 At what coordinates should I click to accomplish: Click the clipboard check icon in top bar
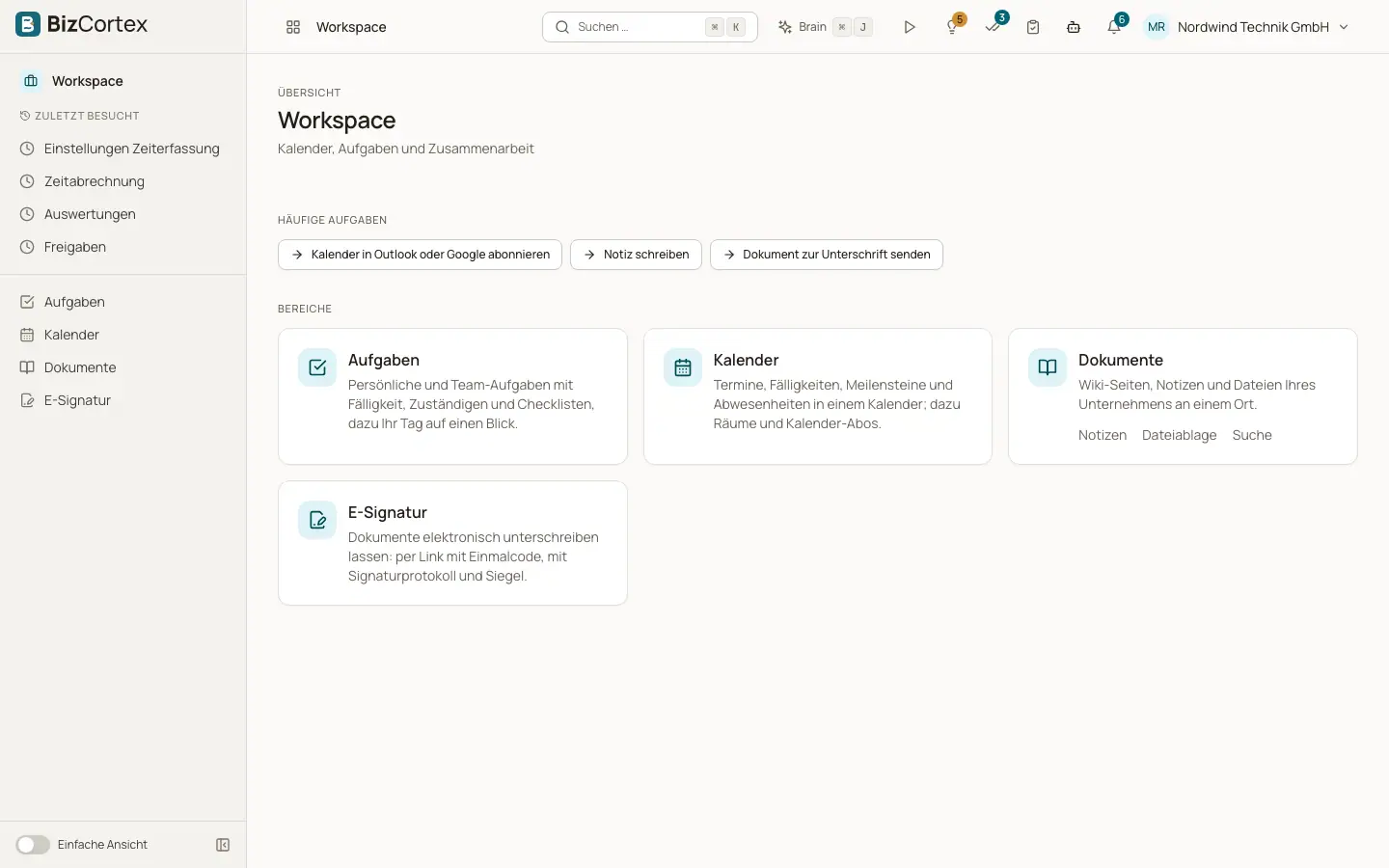tap(1033, 27)
